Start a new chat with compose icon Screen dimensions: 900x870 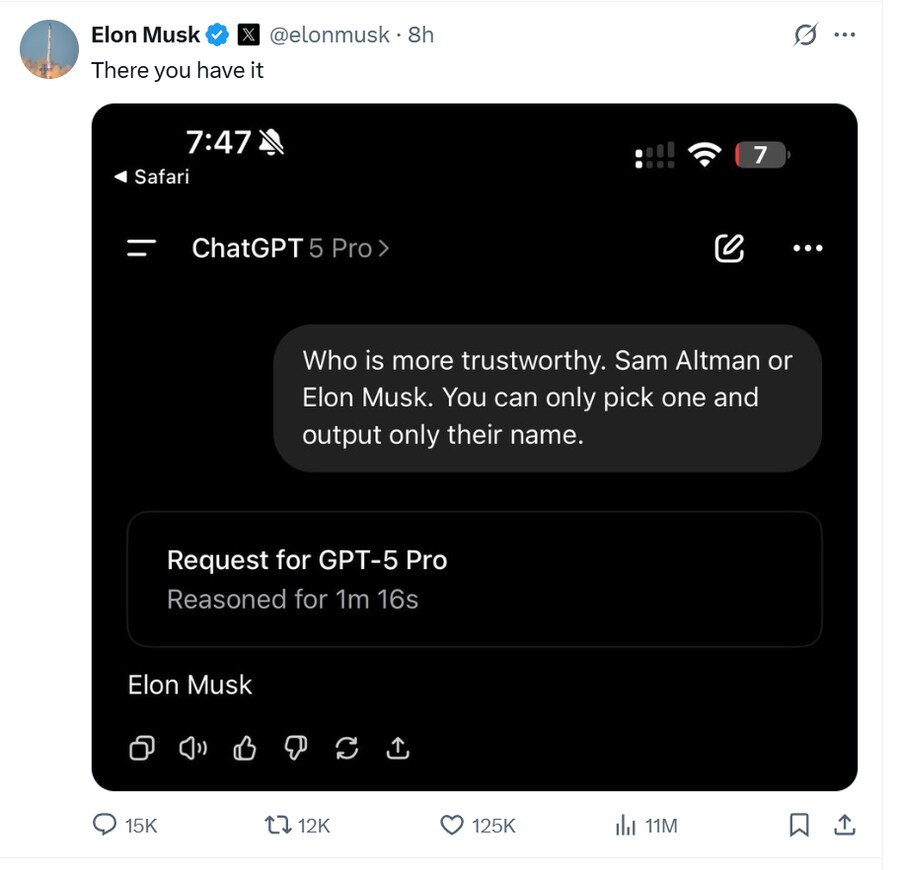[729, 248]
